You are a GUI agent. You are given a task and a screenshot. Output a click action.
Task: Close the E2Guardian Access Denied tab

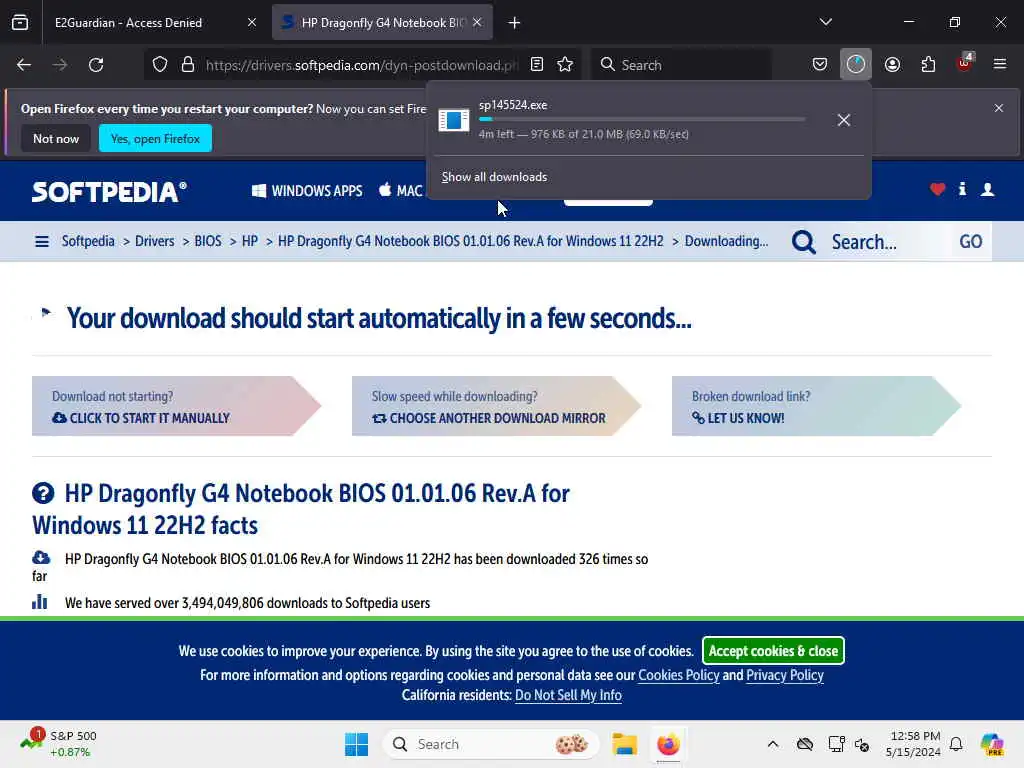pyautogui.click(x=252, y=23)
